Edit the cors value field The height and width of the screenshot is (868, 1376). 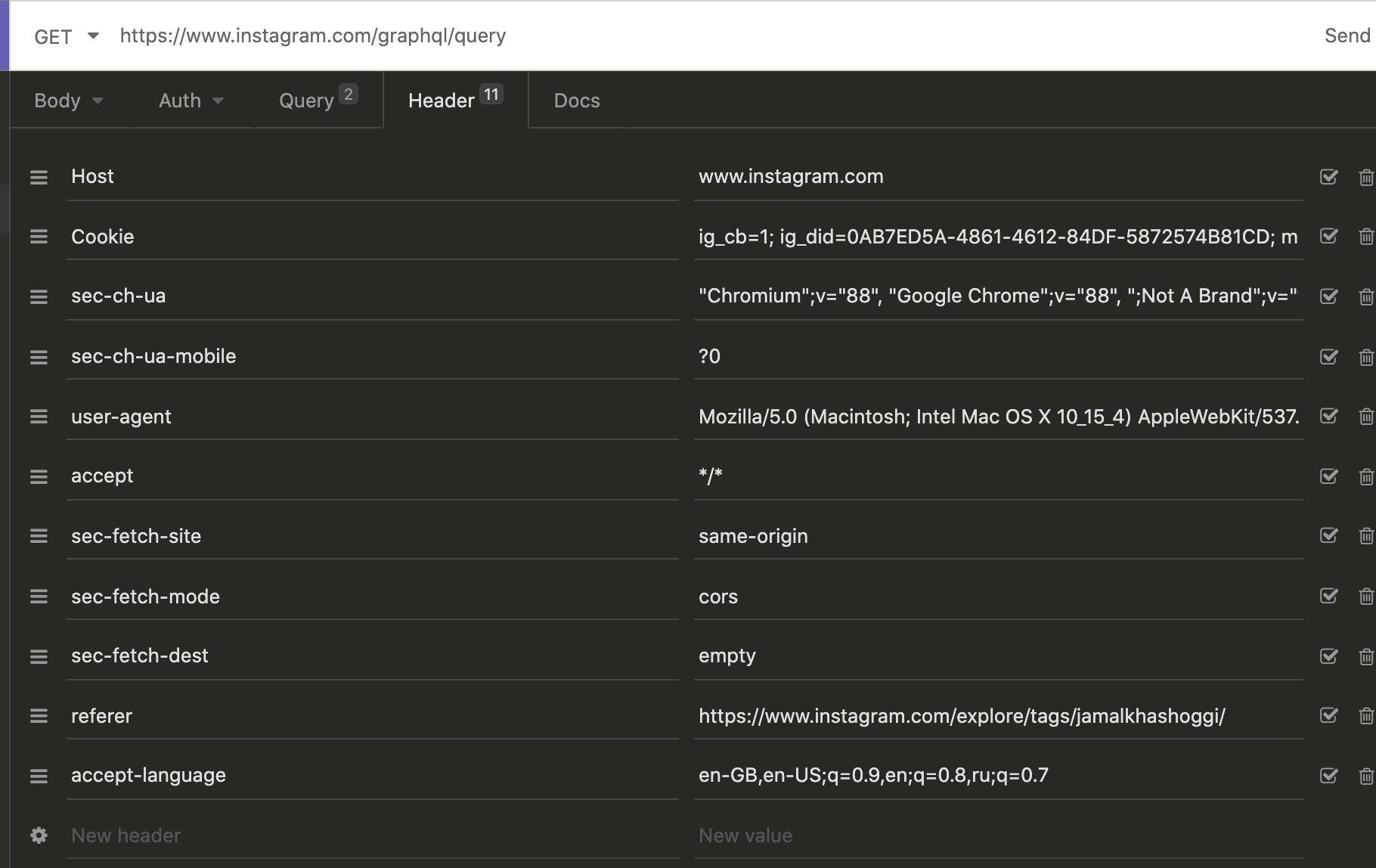click(998, 597)
